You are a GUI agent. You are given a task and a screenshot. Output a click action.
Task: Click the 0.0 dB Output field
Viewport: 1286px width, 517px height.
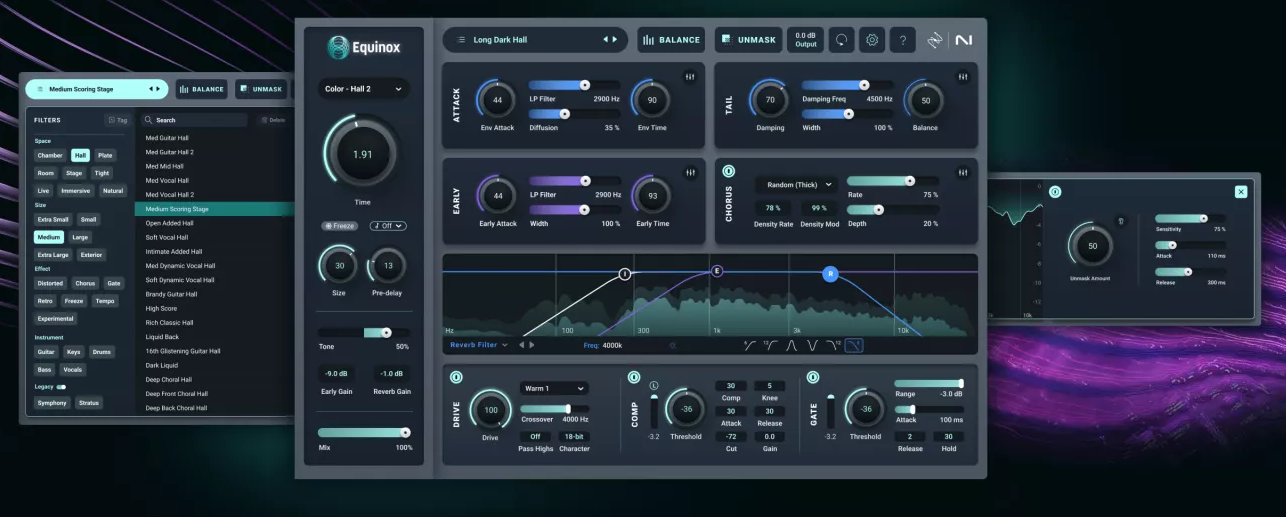(x=806, y=40)
